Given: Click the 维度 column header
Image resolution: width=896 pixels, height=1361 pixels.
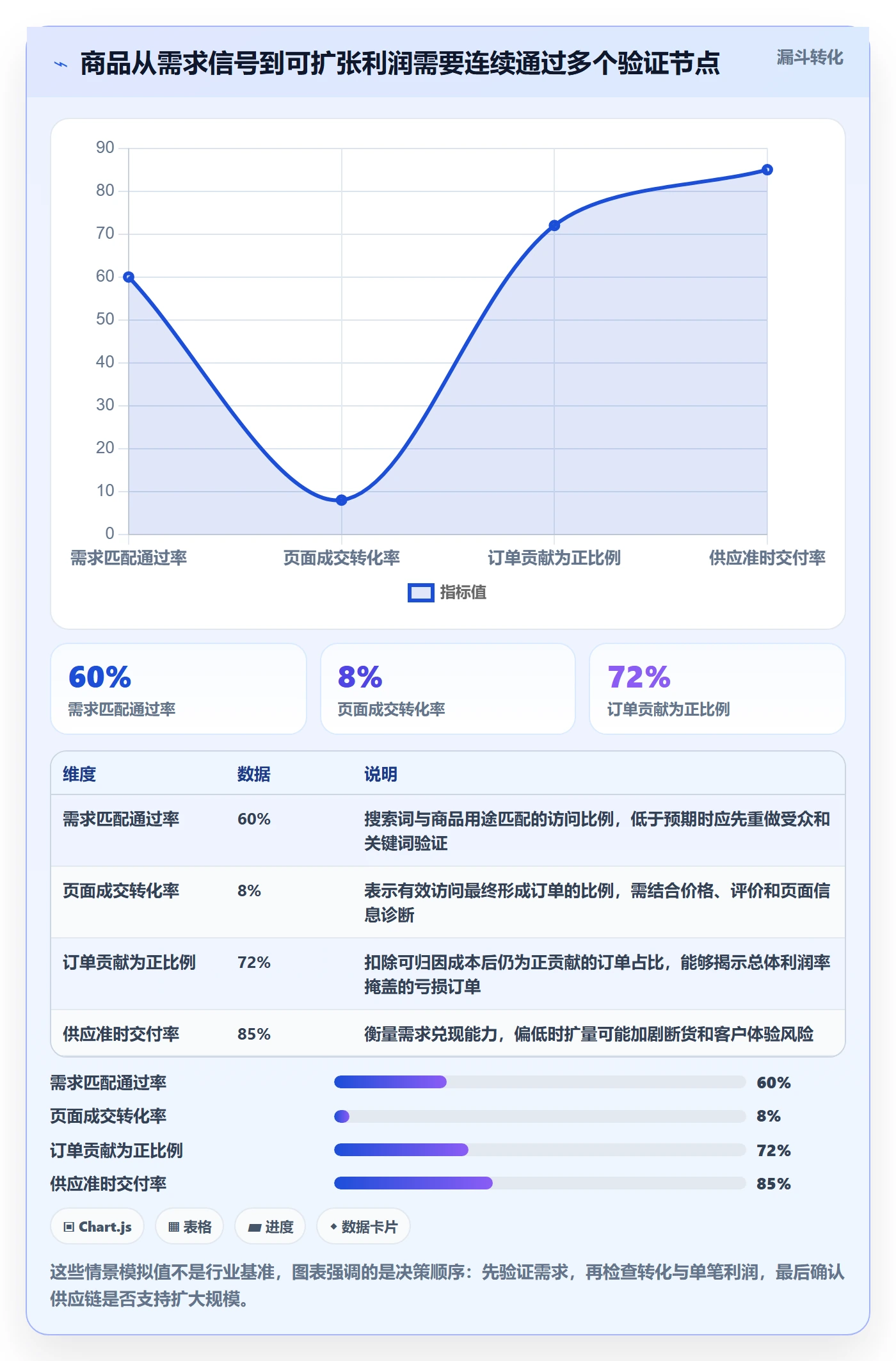Looking at the screenshot, I should coord(79,774).
